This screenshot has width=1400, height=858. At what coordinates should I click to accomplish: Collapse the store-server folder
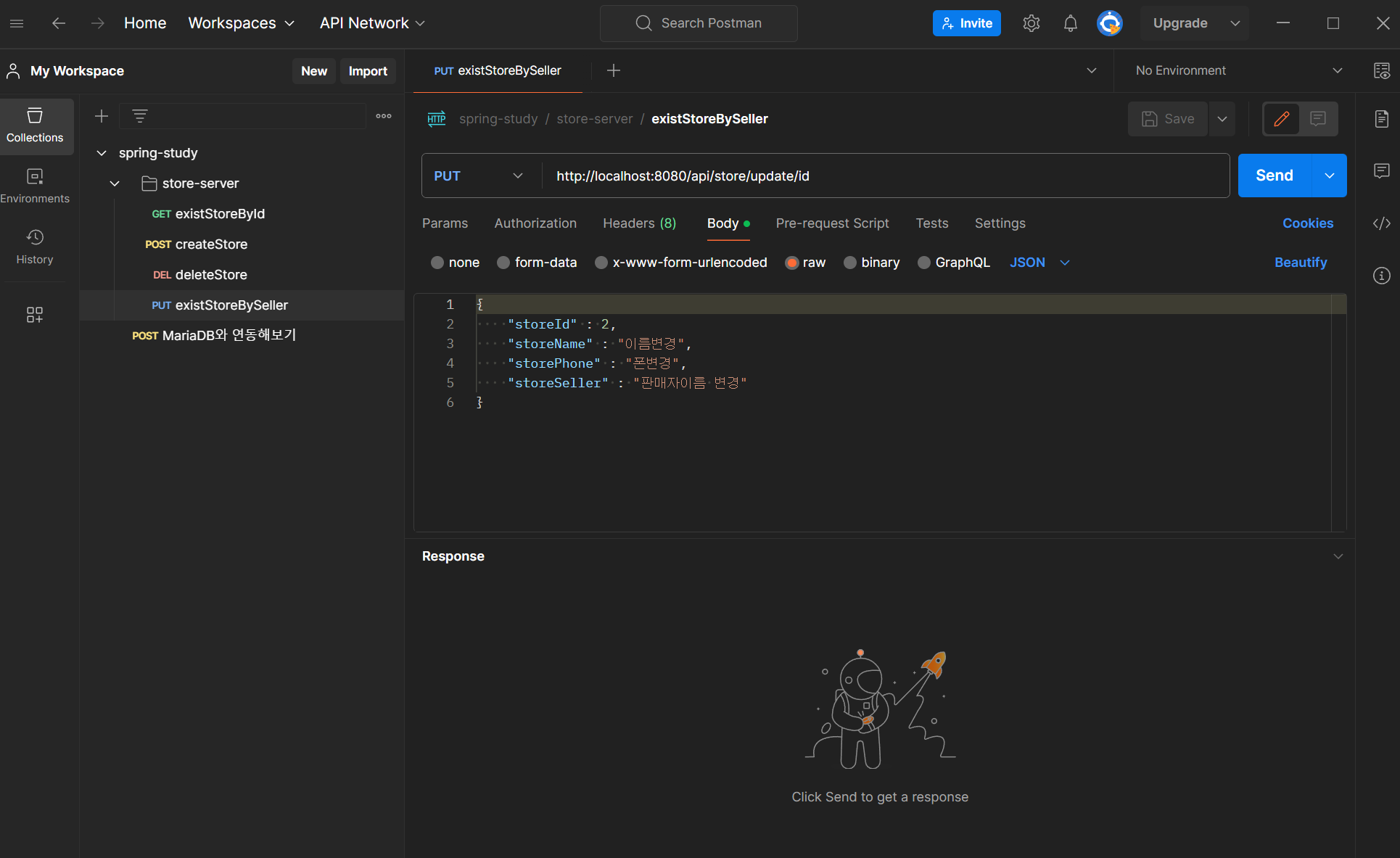point(115,183)
